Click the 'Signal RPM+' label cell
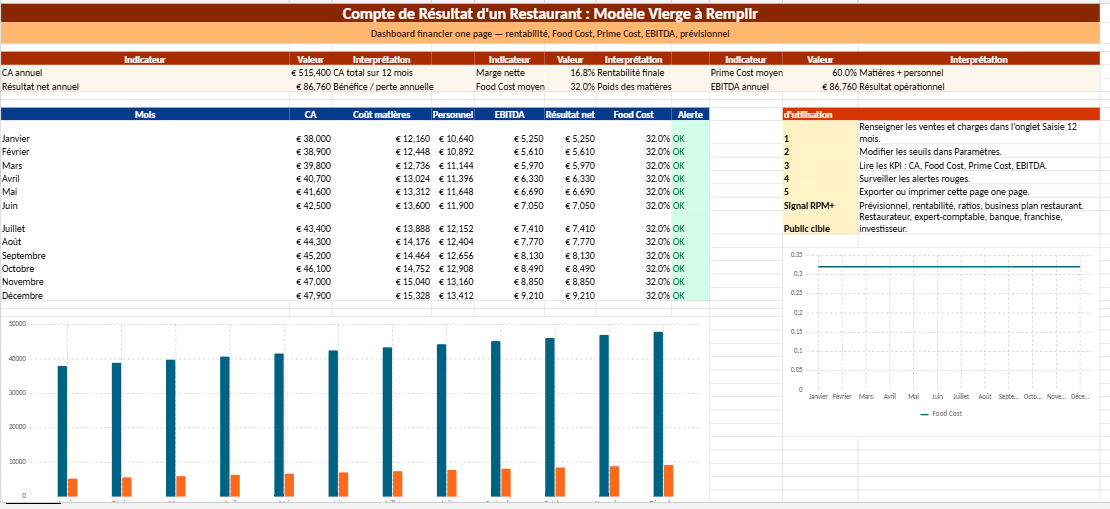The height and width of the screenshot is (509, 1110). (820, 205)
